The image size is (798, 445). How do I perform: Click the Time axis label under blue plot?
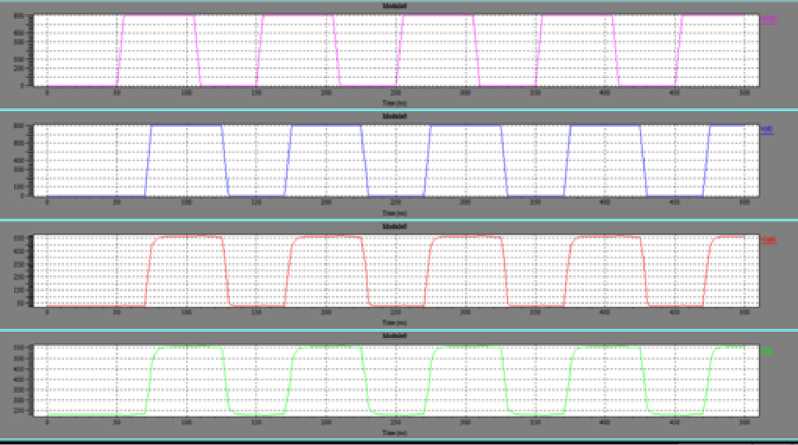point(394,213)
